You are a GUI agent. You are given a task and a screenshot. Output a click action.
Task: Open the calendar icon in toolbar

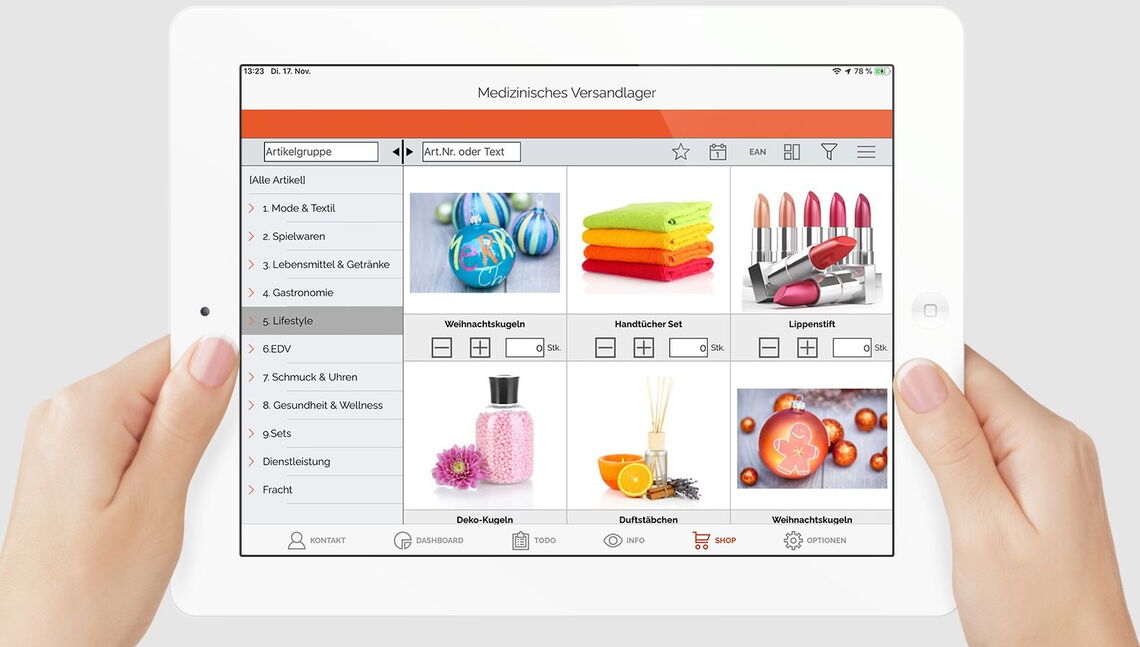coord(717,152)
